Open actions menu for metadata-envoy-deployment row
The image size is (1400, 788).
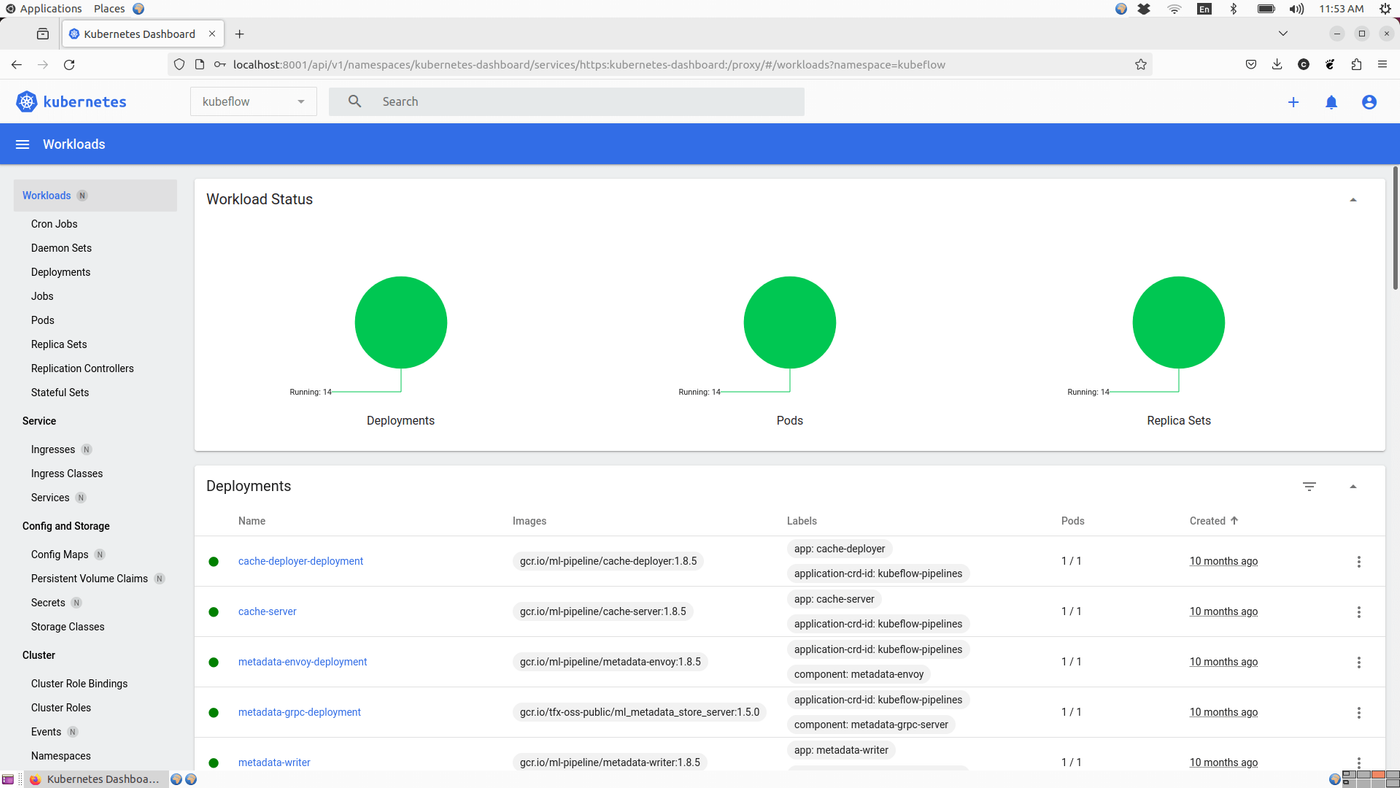tap(1358, 662)
